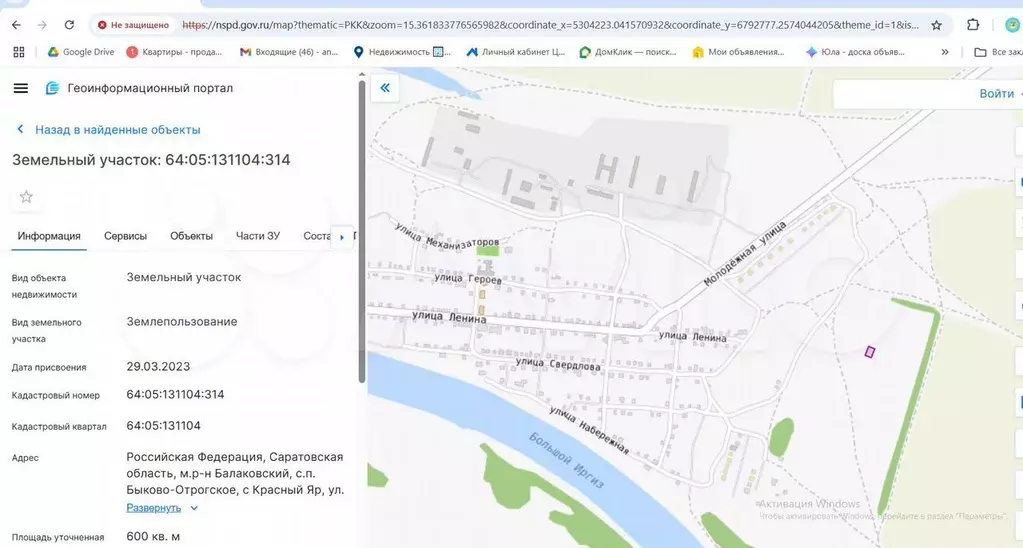Click the title 'Земельный участок: 64:05:131104:314'
Screen dimensions: 1023x548
tap(151, 160)
